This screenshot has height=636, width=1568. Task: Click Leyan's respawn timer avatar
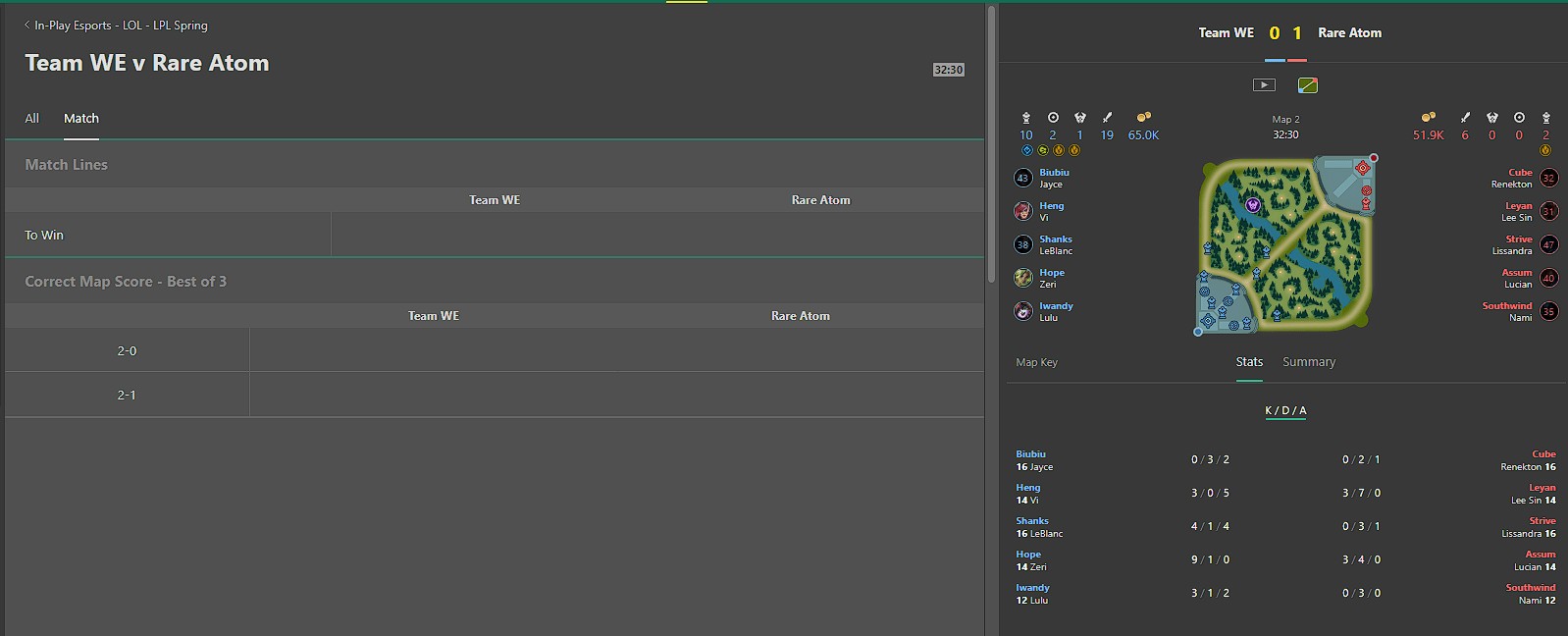pos(1549,211)
